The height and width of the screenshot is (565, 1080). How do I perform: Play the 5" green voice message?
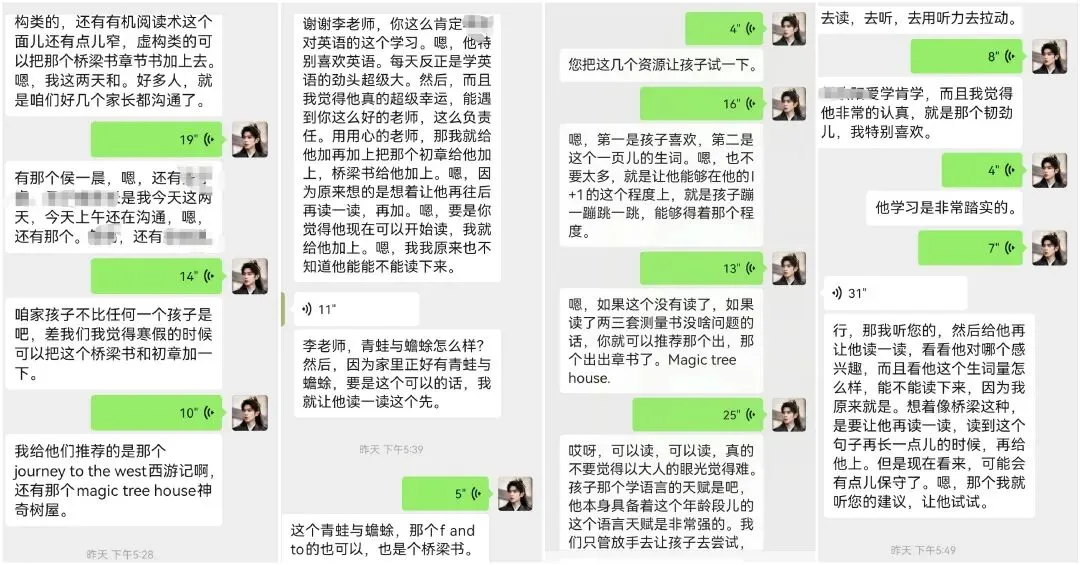pos(445,493)
